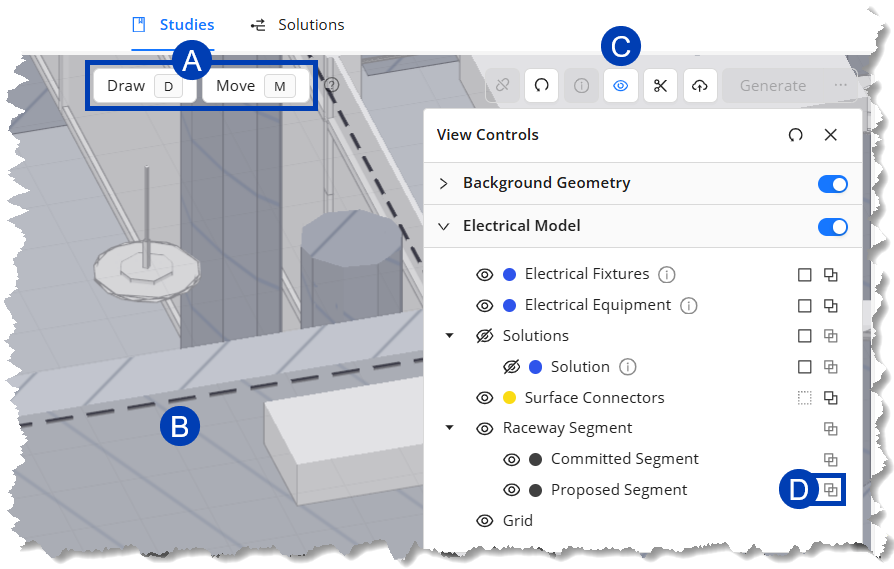894x569 pixels.
Task: Hide the Grid with eye icon
Action: click(485, 521)
